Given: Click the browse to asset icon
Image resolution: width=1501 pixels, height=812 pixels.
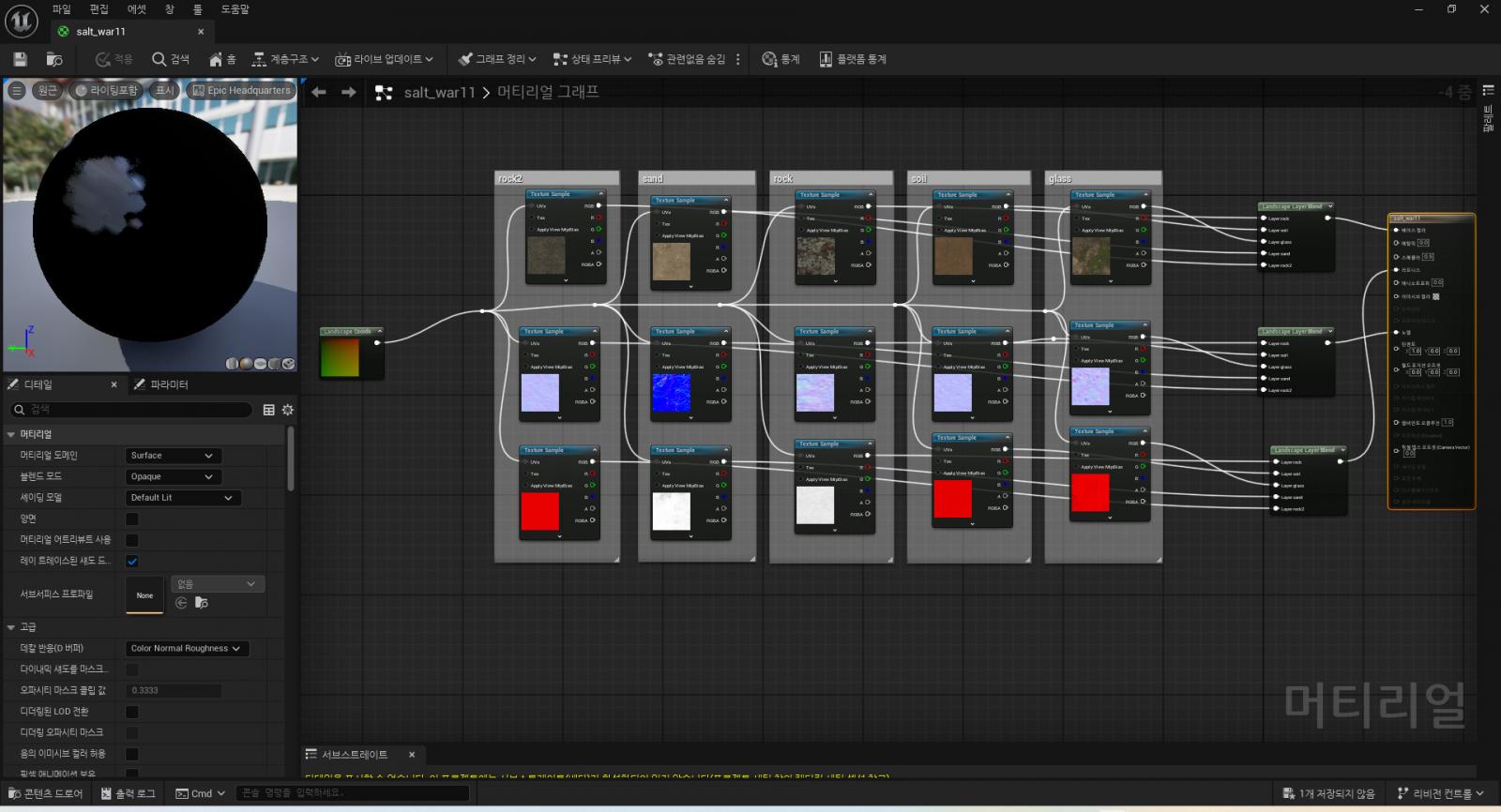Looking at the screenshot, I should 54,59.
